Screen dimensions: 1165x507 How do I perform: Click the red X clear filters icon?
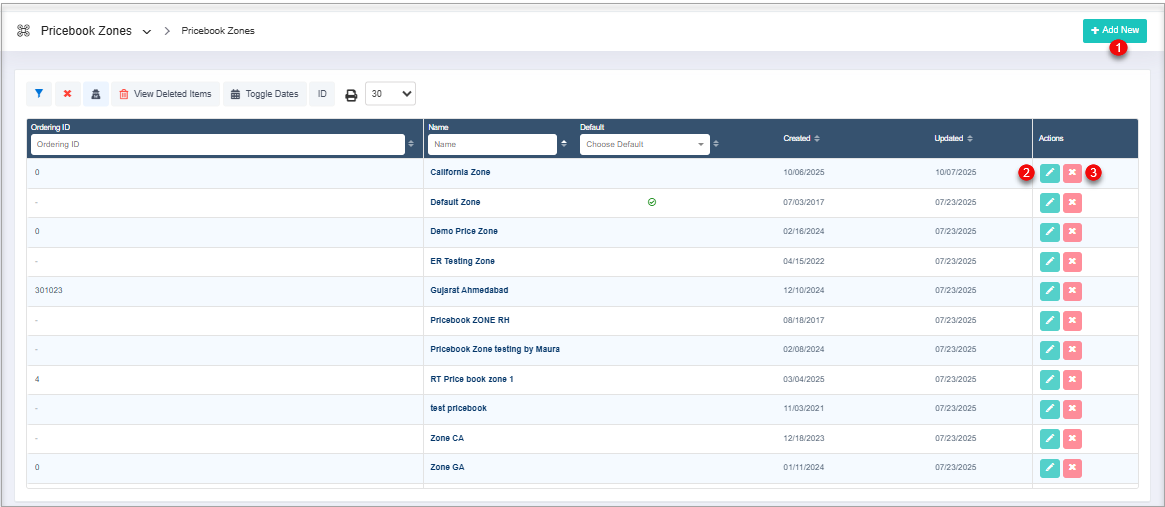(x=68, y=94)
